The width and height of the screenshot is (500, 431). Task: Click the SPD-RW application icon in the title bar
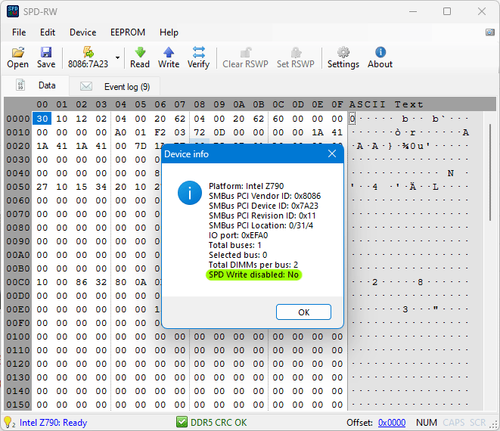(13, 11)
